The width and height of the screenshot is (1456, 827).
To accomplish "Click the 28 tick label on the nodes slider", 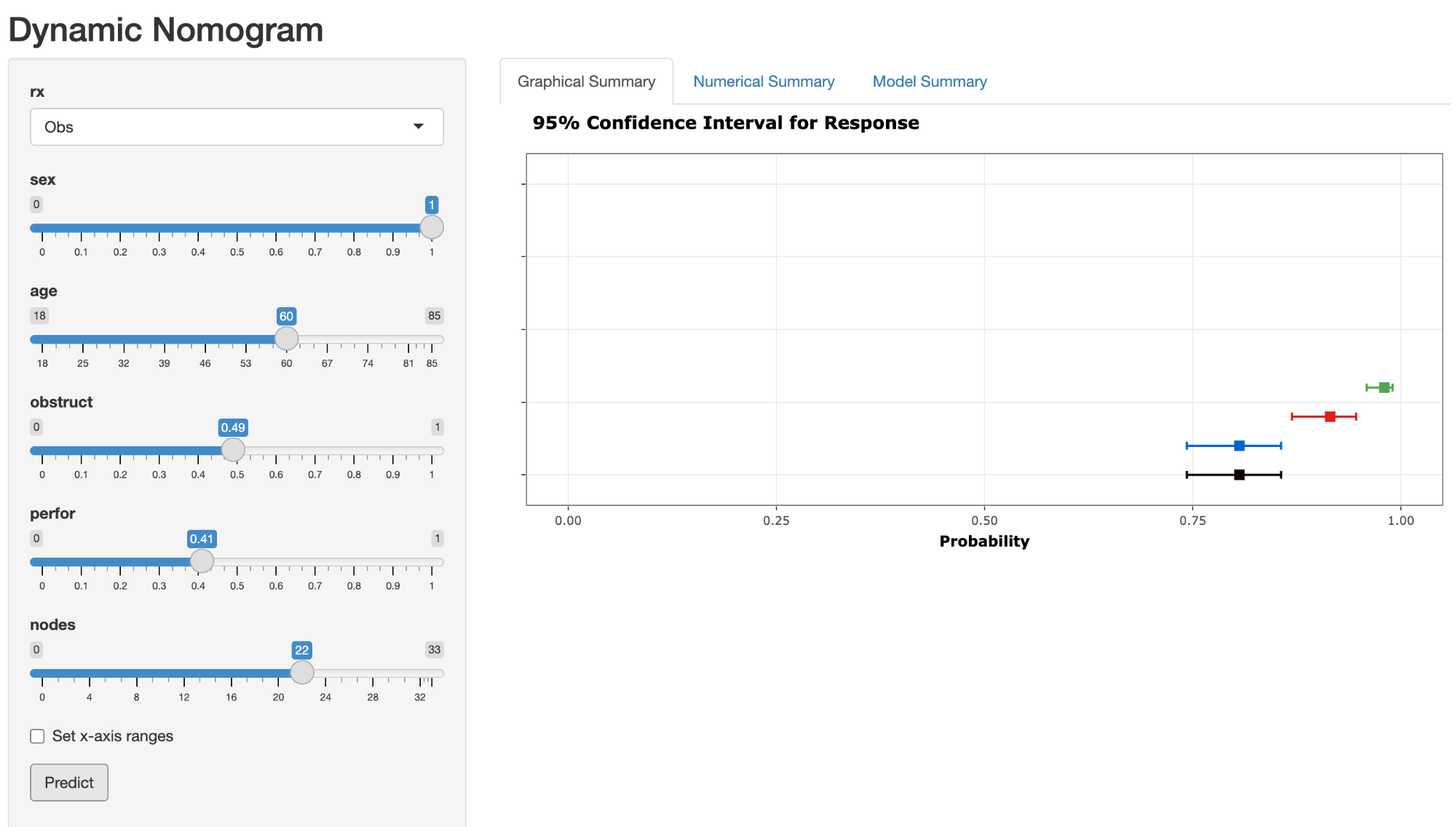I will coord(373,697).
